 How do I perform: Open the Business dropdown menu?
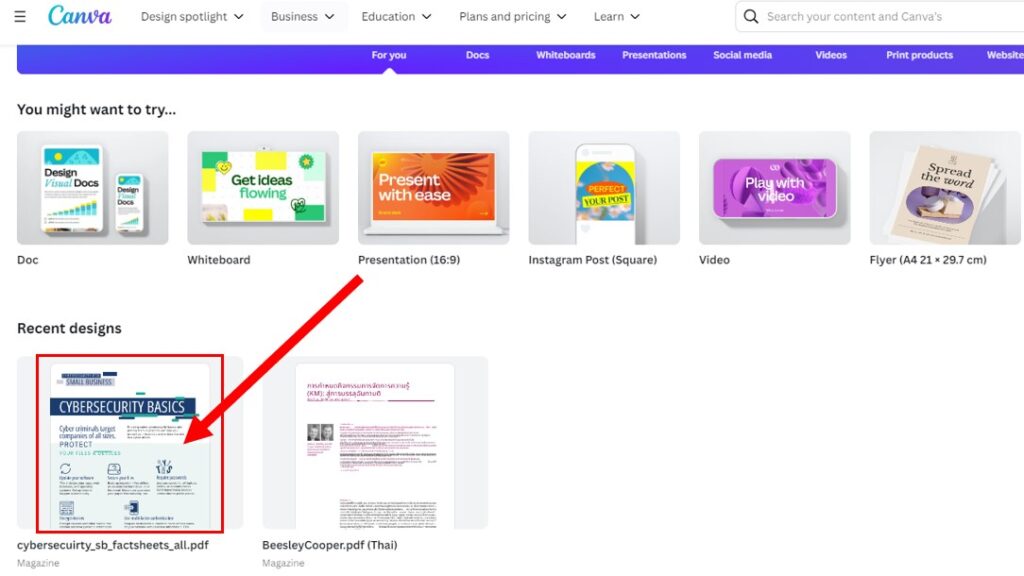click(x=303, y=17)
